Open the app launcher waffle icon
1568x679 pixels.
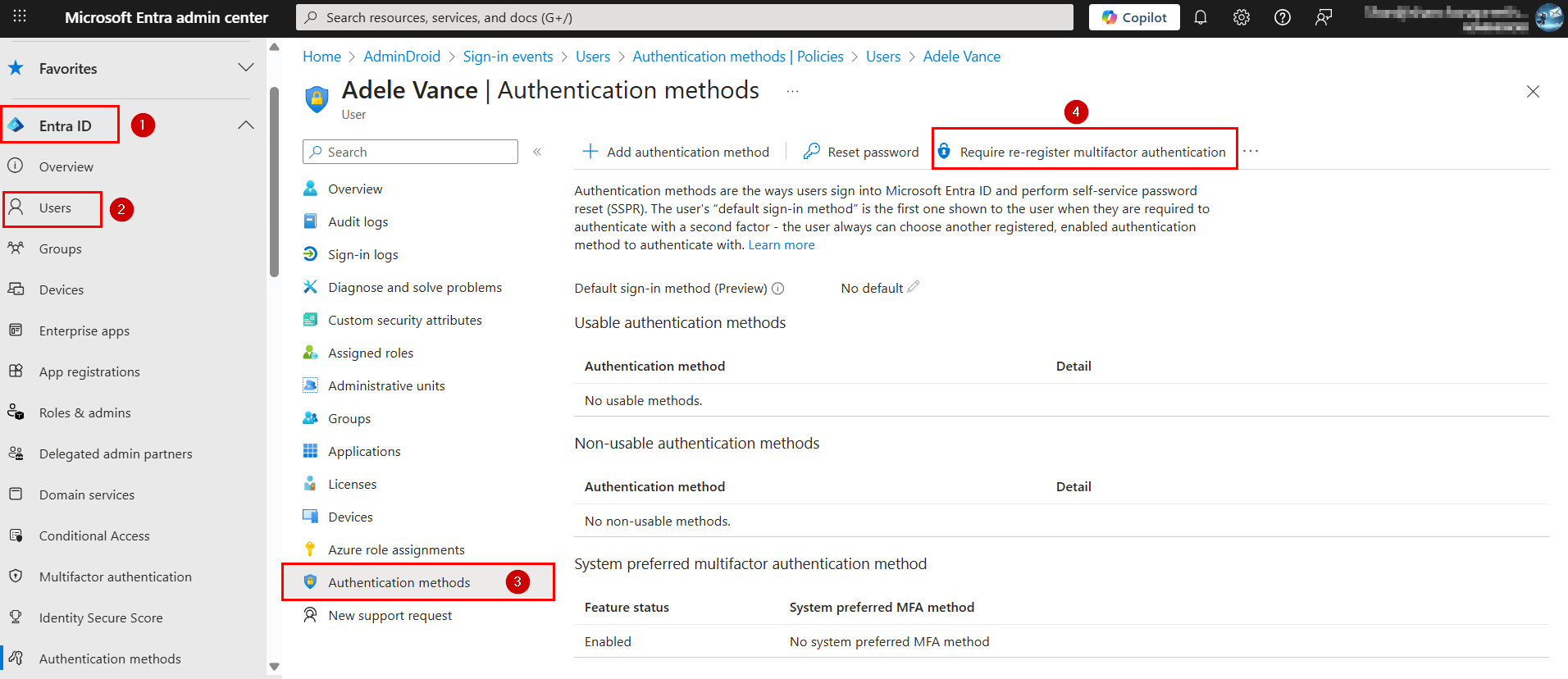[x=20, y=17]
